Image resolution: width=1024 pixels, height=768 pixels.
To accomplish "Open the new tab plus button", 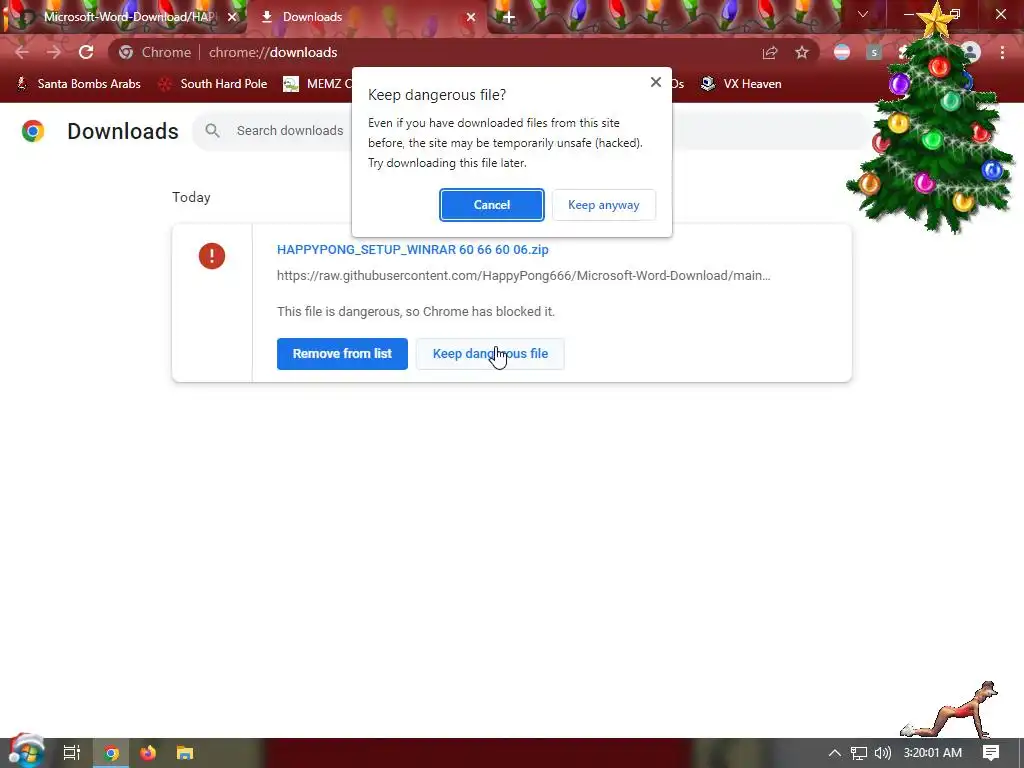I will 509,17.
